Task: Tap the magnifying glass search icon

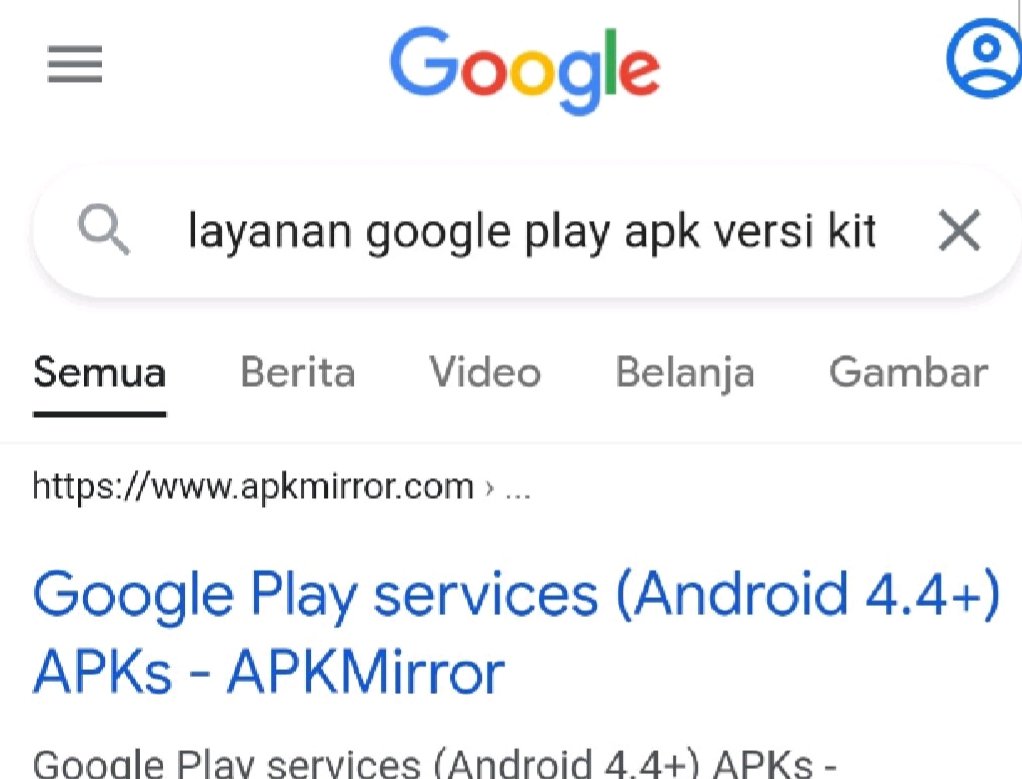Action: coord(104,229)
